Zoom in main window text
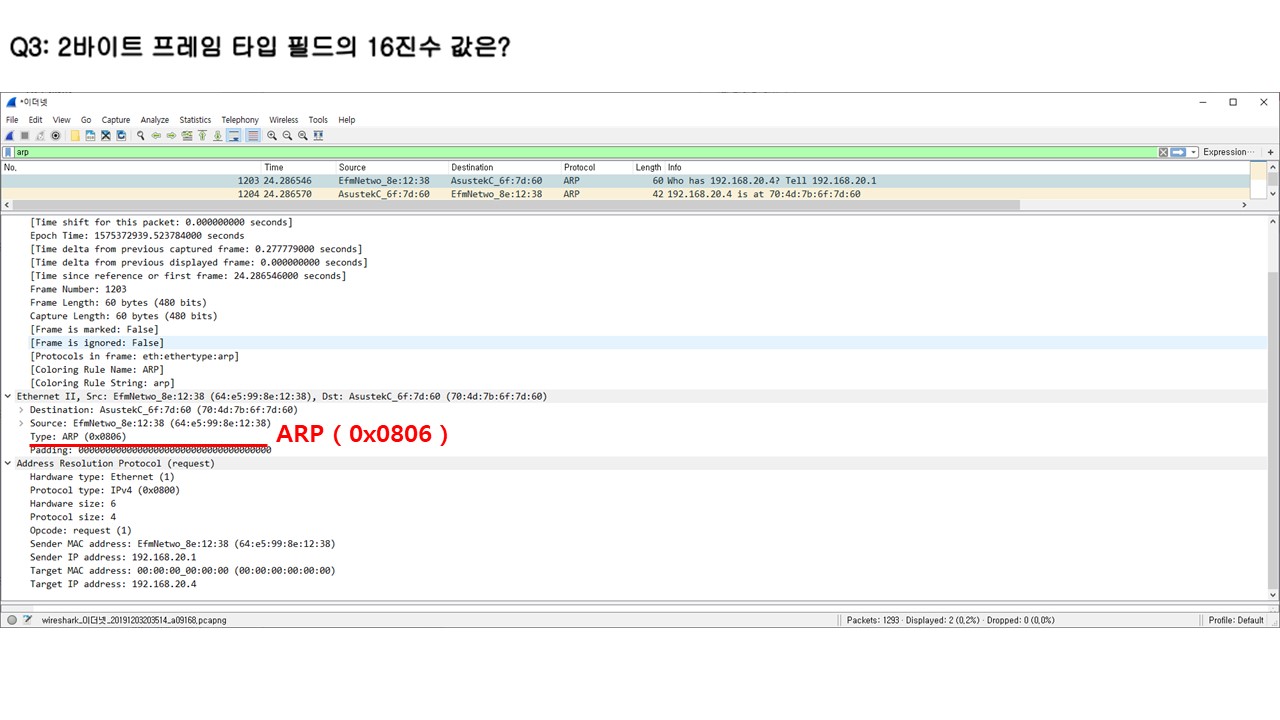This screenshot has height=720, width=1280. coord(272,135)
